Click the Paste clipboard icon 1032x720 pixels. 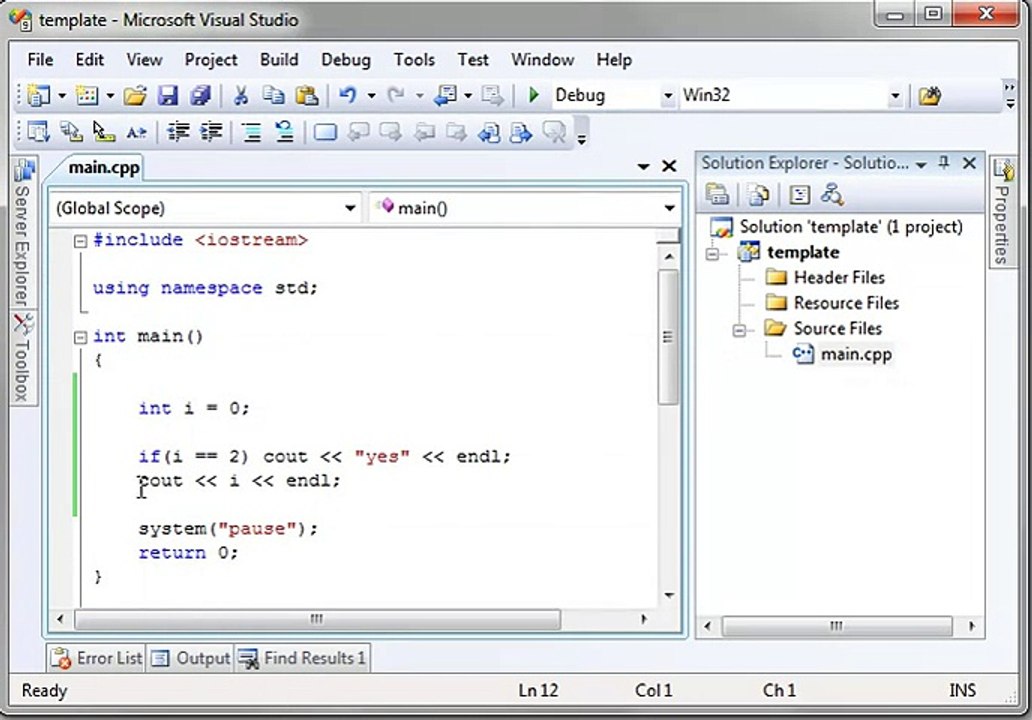[307, 96]
